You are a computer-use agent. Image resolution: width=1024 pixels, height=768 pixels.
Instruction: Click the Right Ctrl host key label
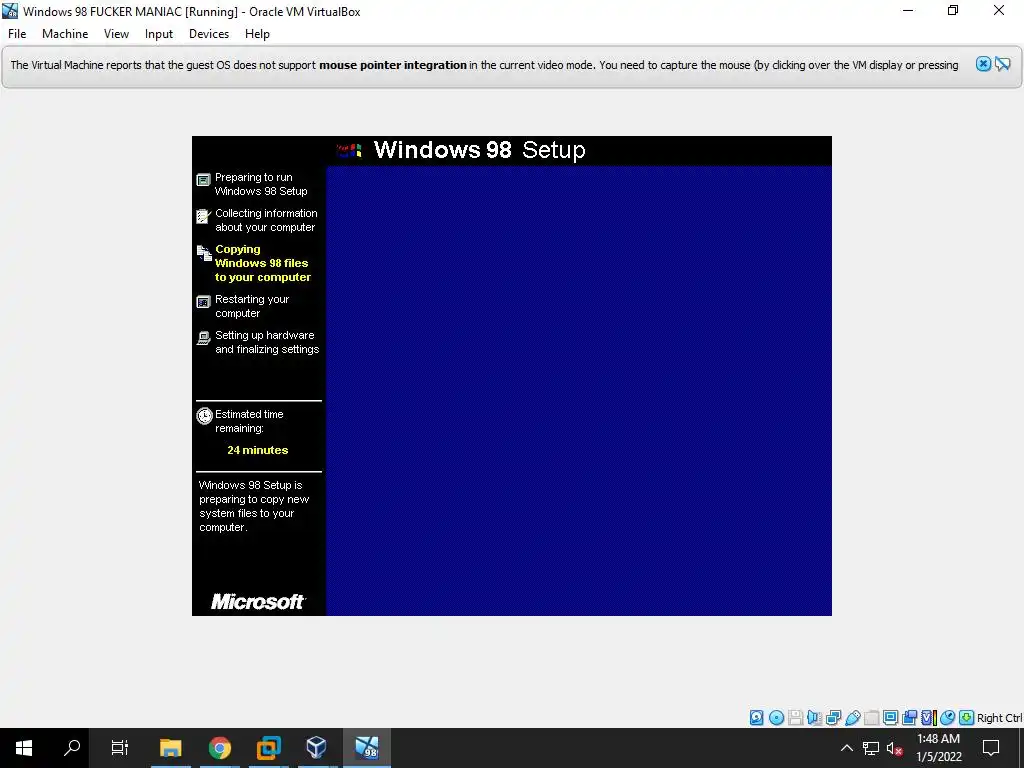coord(999,718)
